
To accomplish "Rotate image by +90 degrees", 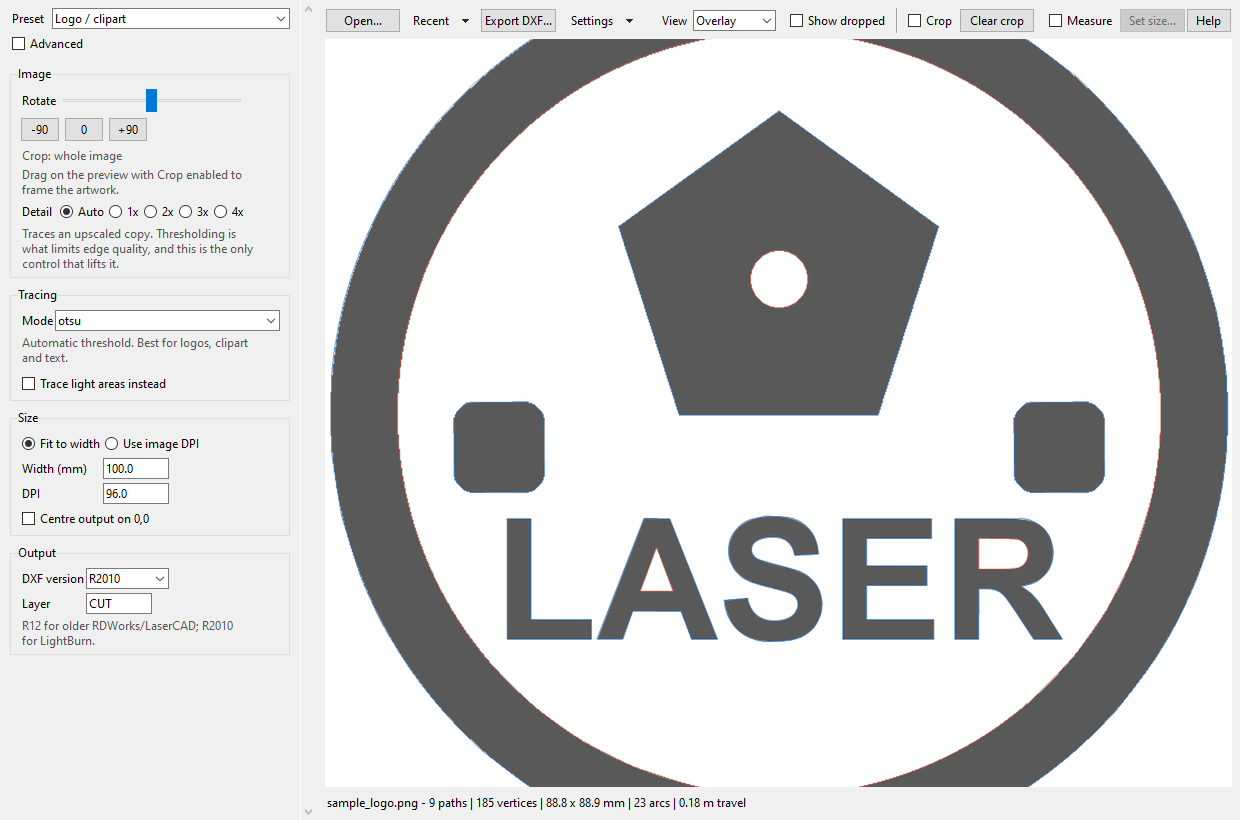I will click(128, 130).
